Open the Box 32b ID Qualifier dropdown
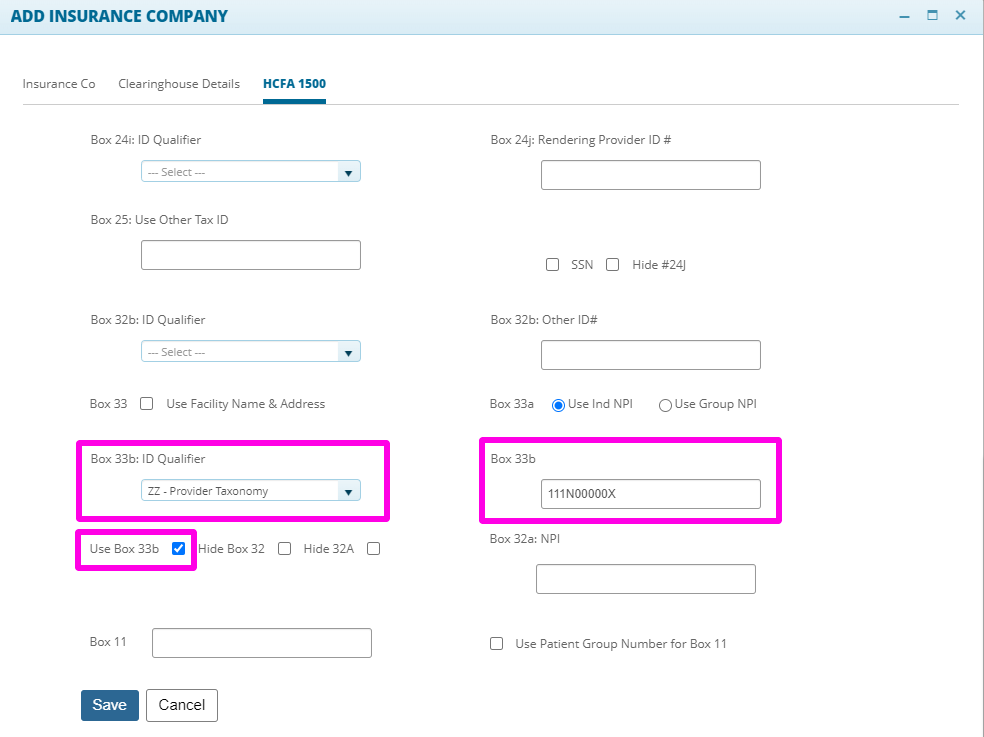Viewport: 984px width, 737px height. [348, 351]
